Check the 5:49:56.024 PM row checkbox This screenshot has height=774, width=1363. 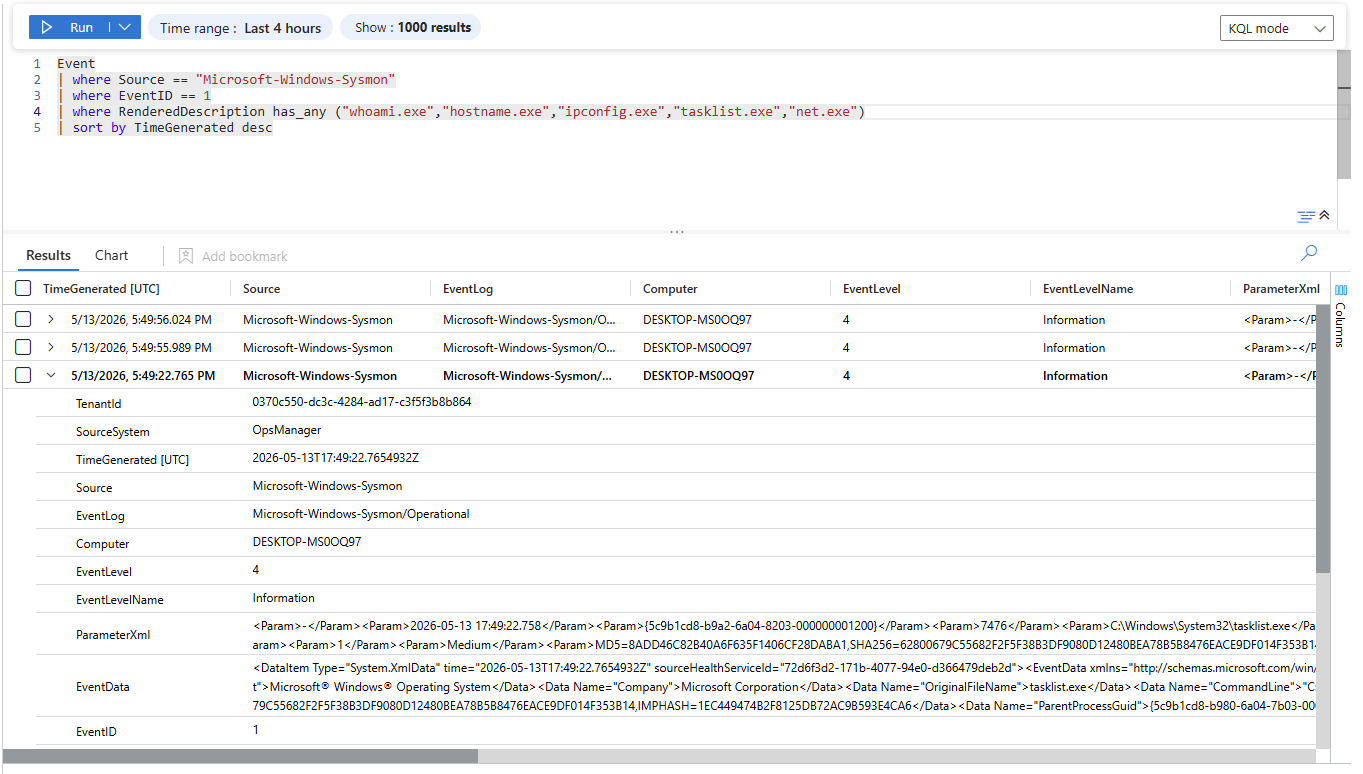coord(23,320)
